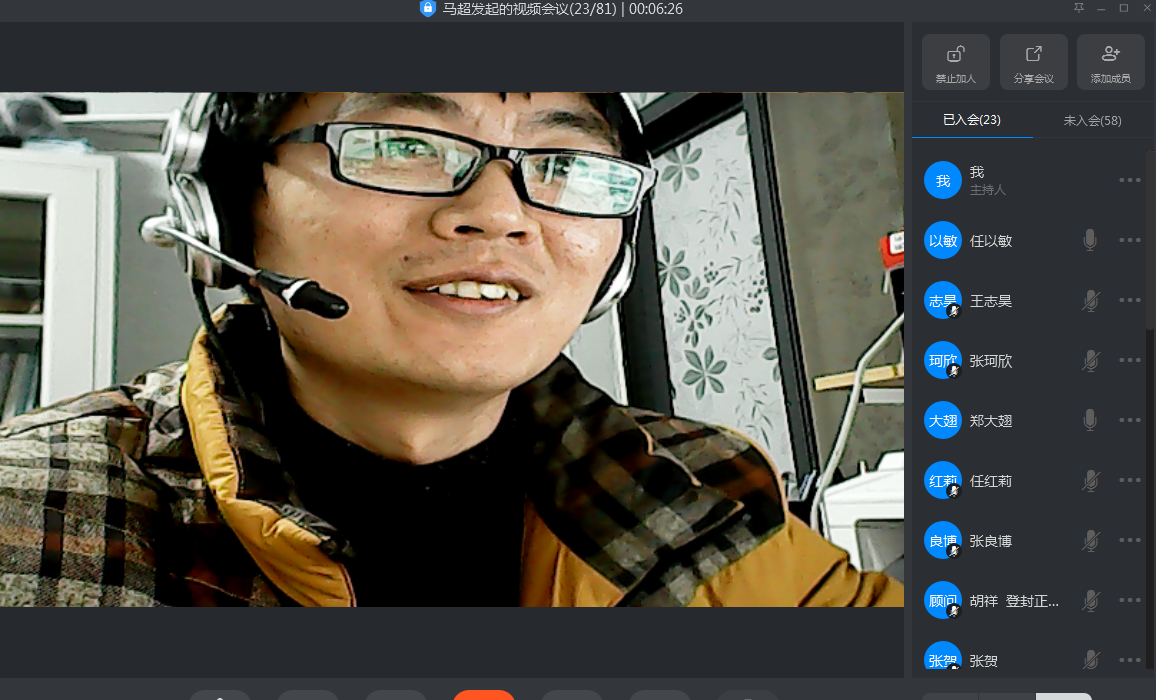Screen dimensions: 1156x700
Task: Click the blue shield lock icon in title bar
Action: tap(428, 9)
